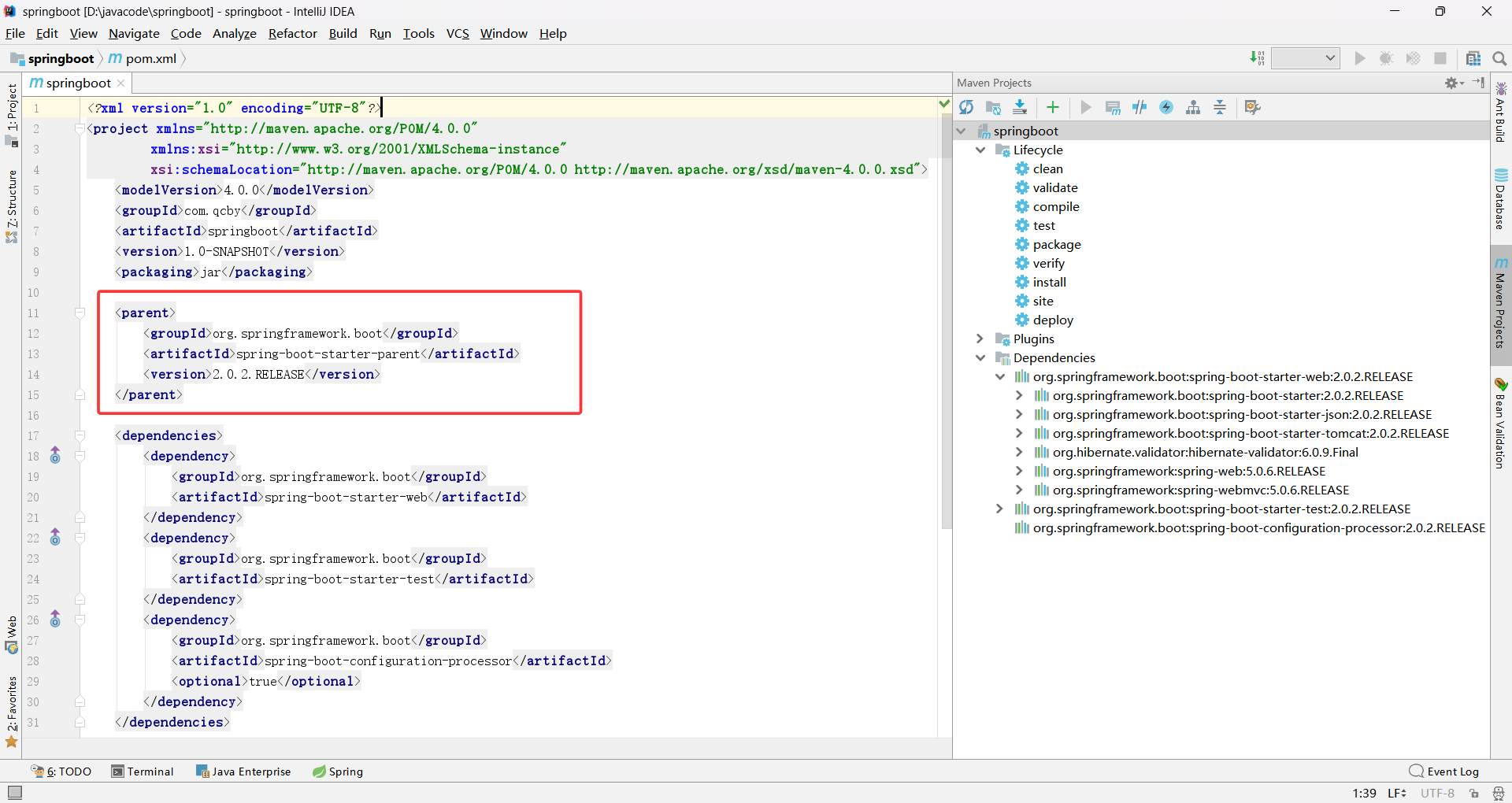Open the VCS menu
This screenshot has height=803, width=1512.
[458, 33]
